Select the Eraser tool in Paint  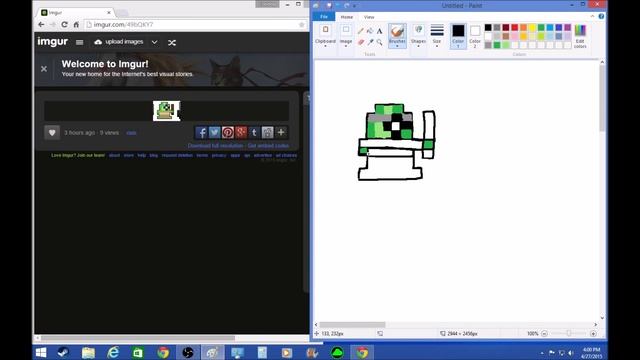pos(360,42)
